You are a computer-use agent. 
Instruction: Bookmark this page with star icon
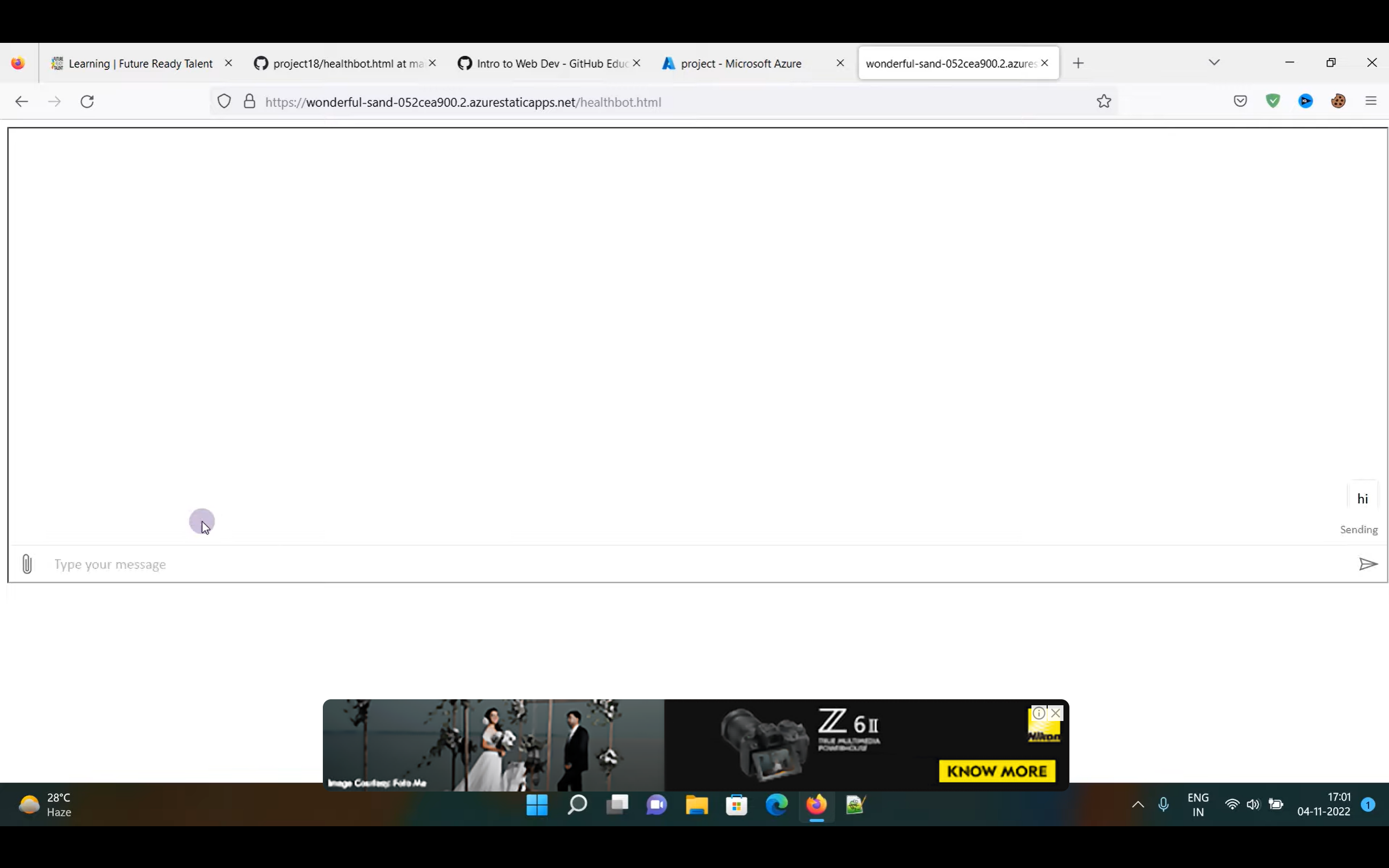point(1104,101)
